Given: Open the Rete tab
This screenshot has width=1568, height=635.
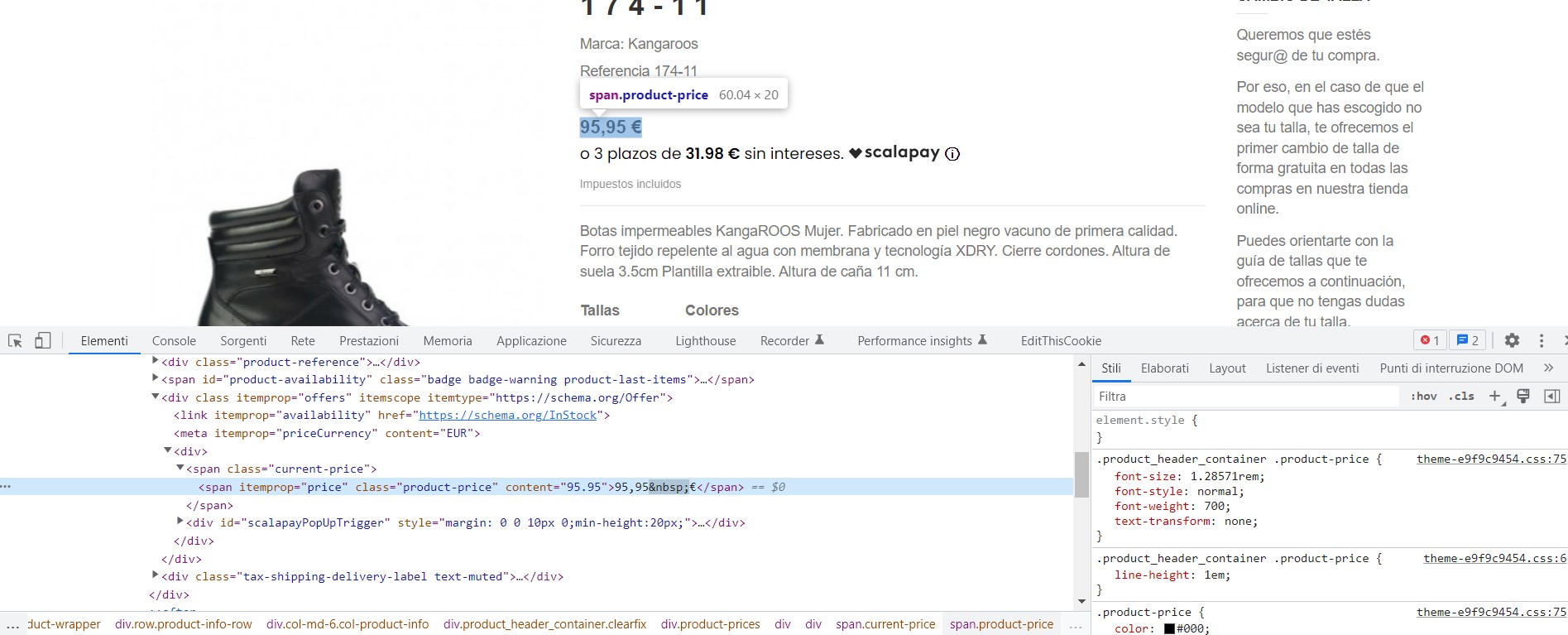Looking at the screenshot, I should [303, 341].
